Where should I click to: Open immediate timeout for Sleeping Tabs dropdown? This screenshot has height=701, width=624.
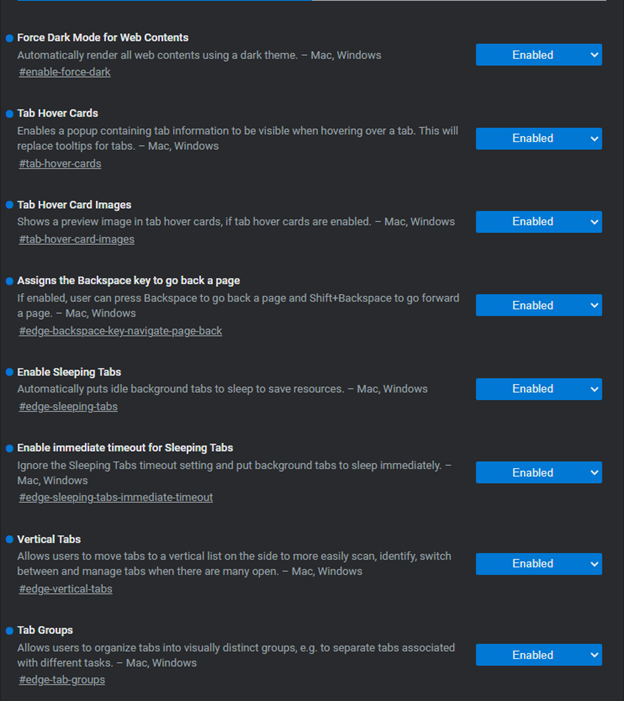[539, 473]
